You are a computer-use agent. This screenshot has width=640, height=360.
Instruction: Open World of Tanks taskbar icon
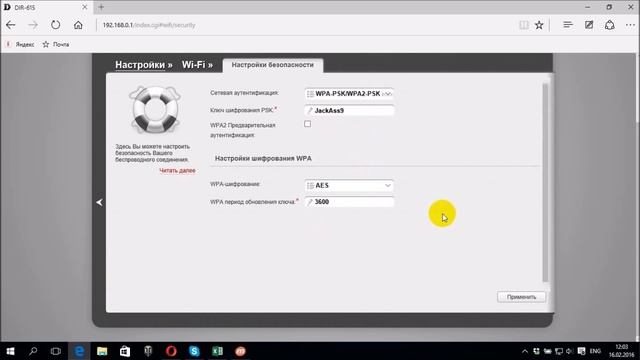[x=148, y=351]
